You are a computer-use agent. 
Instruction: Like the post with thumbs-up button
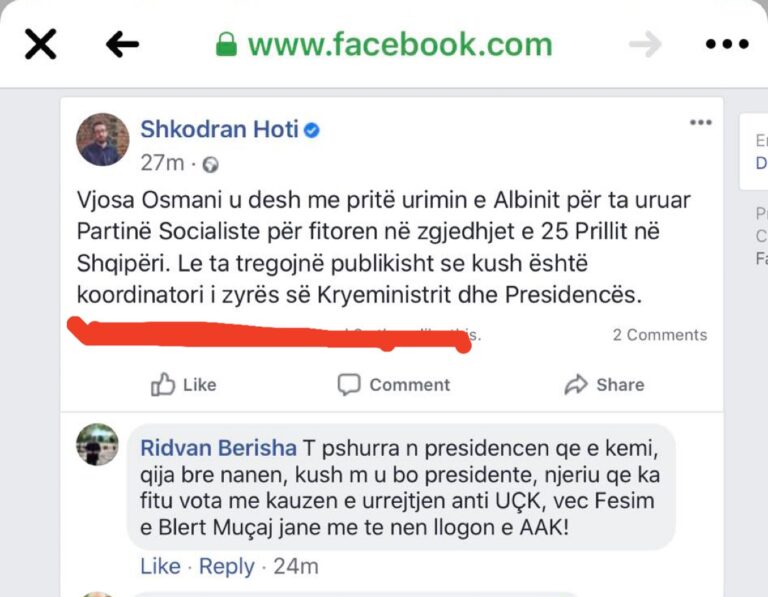tap(183, 385)
